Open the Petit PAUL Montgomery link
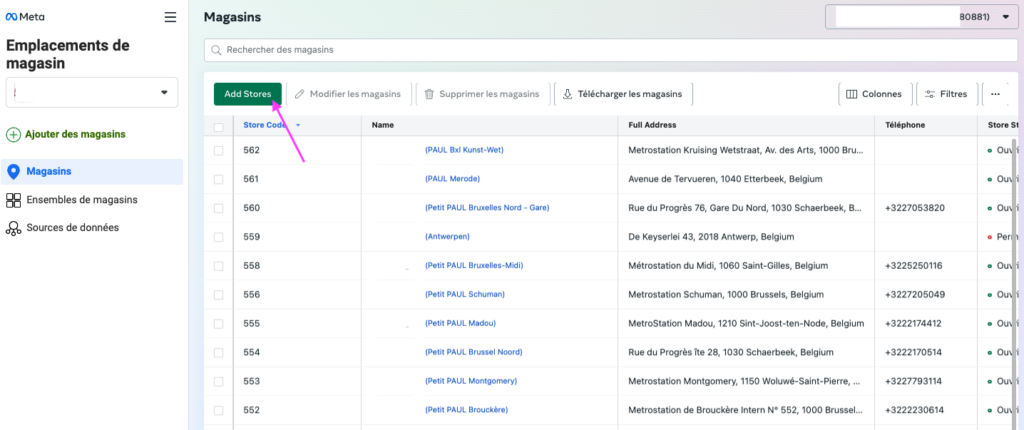The width and height of the screenshot is (1024, 430). pos(471,381)
